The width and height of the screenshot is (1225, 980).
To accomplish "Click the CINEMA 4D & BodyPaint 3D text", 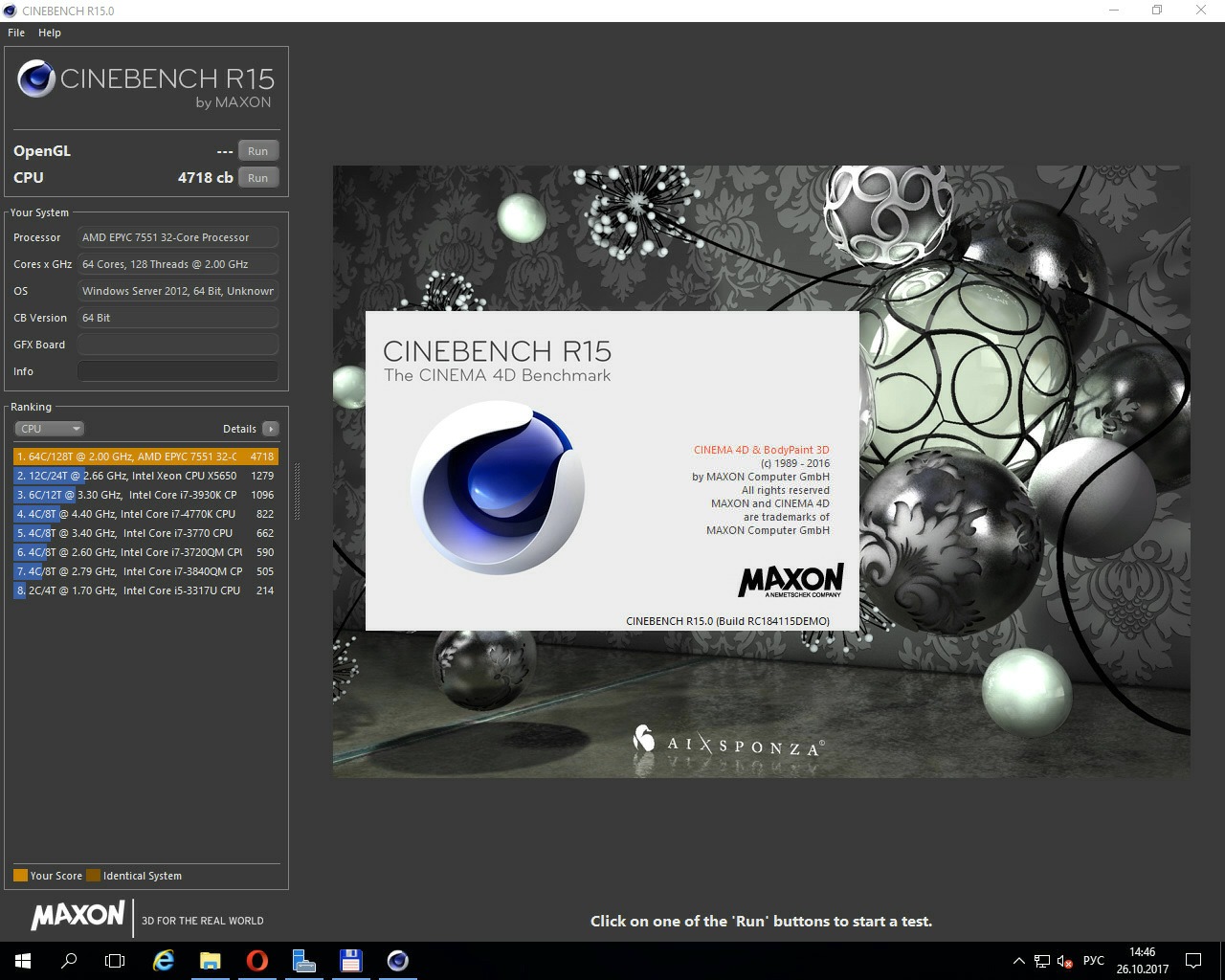I will pos(762,450).
